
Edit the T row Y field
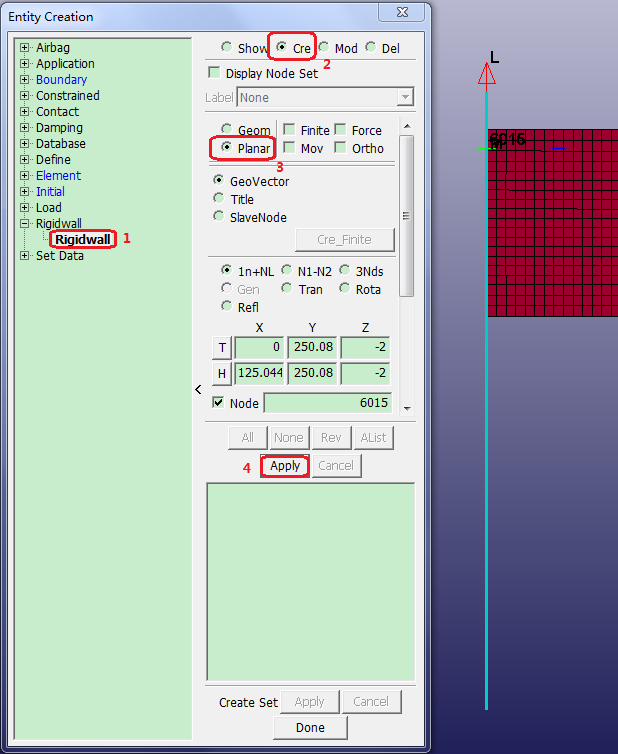point(312,347)
